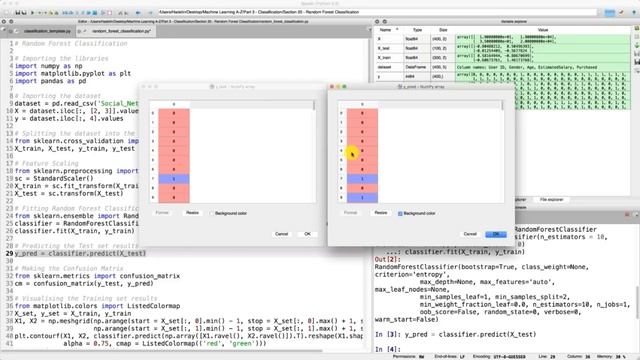Click the Type column header in Variable explorer
640x360 pixels.
click(x=417, y=30)
